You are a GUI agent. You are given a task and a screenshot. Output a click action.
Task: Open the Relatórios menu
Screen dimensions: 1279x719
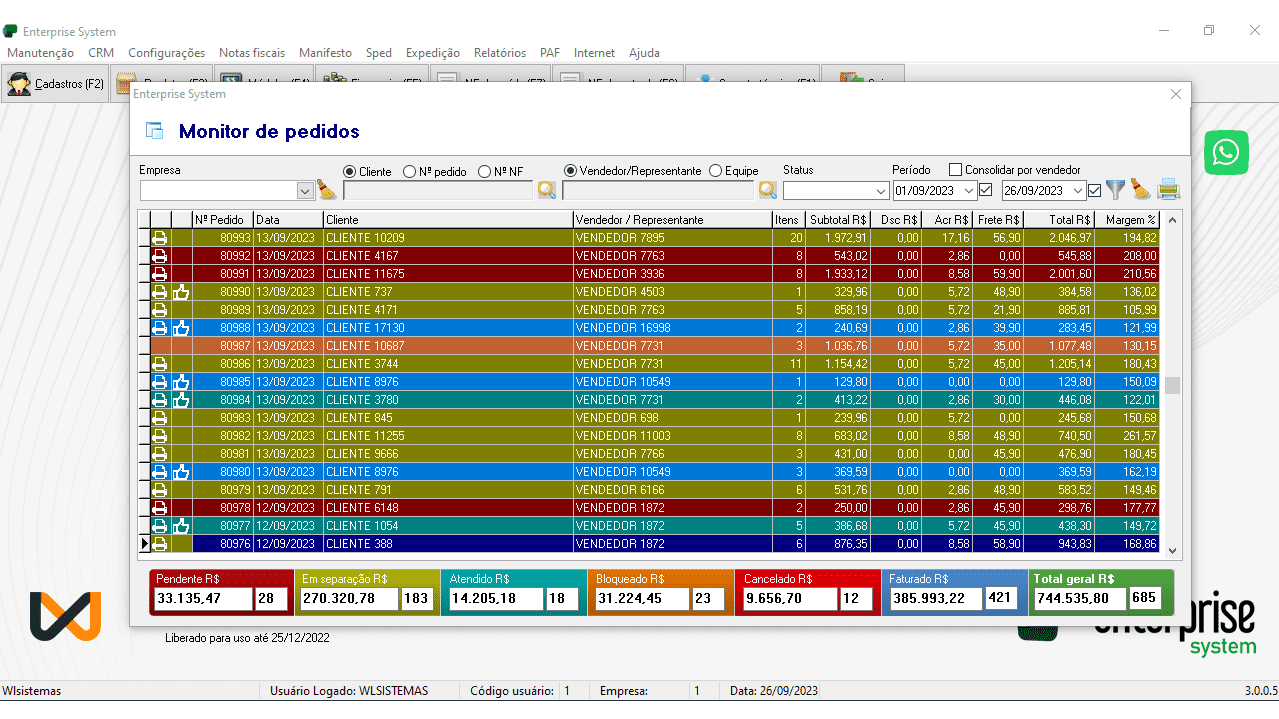(x=499, y=53)
